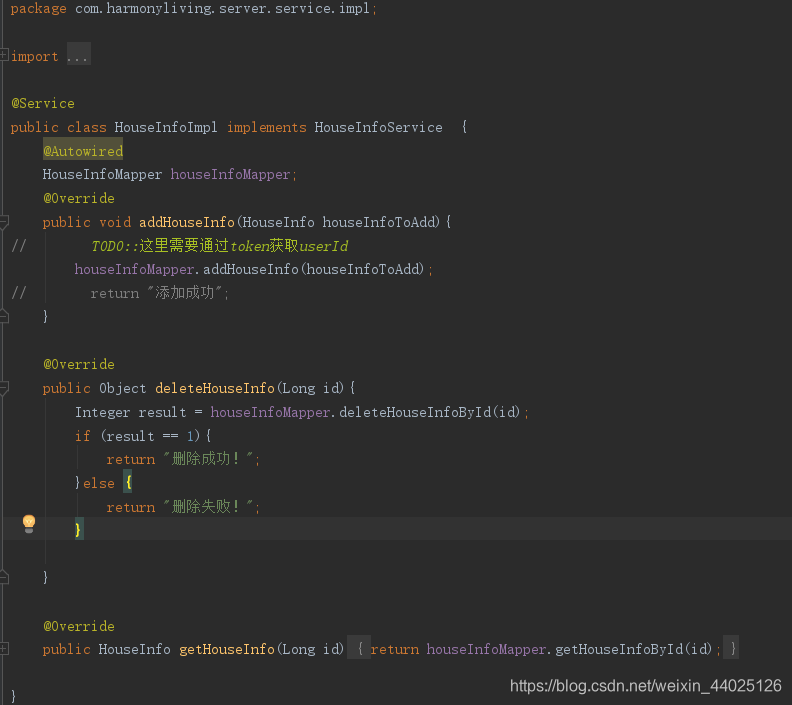This screenshot has width=792, height=705.
Task: Click the package declaration line
Action: pos(194,9)
